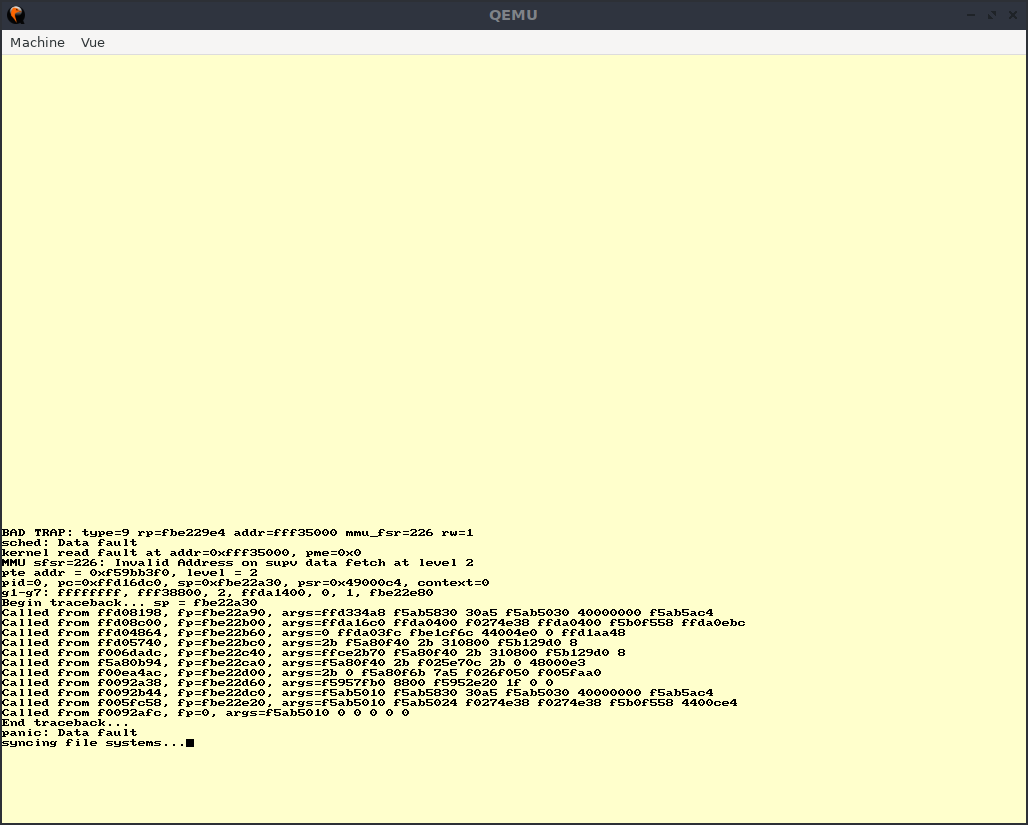Click the 'Called from f00ea4ac' traceback line
The width and height of the screenshot is (1028, 825).
(x=302, y=673)
